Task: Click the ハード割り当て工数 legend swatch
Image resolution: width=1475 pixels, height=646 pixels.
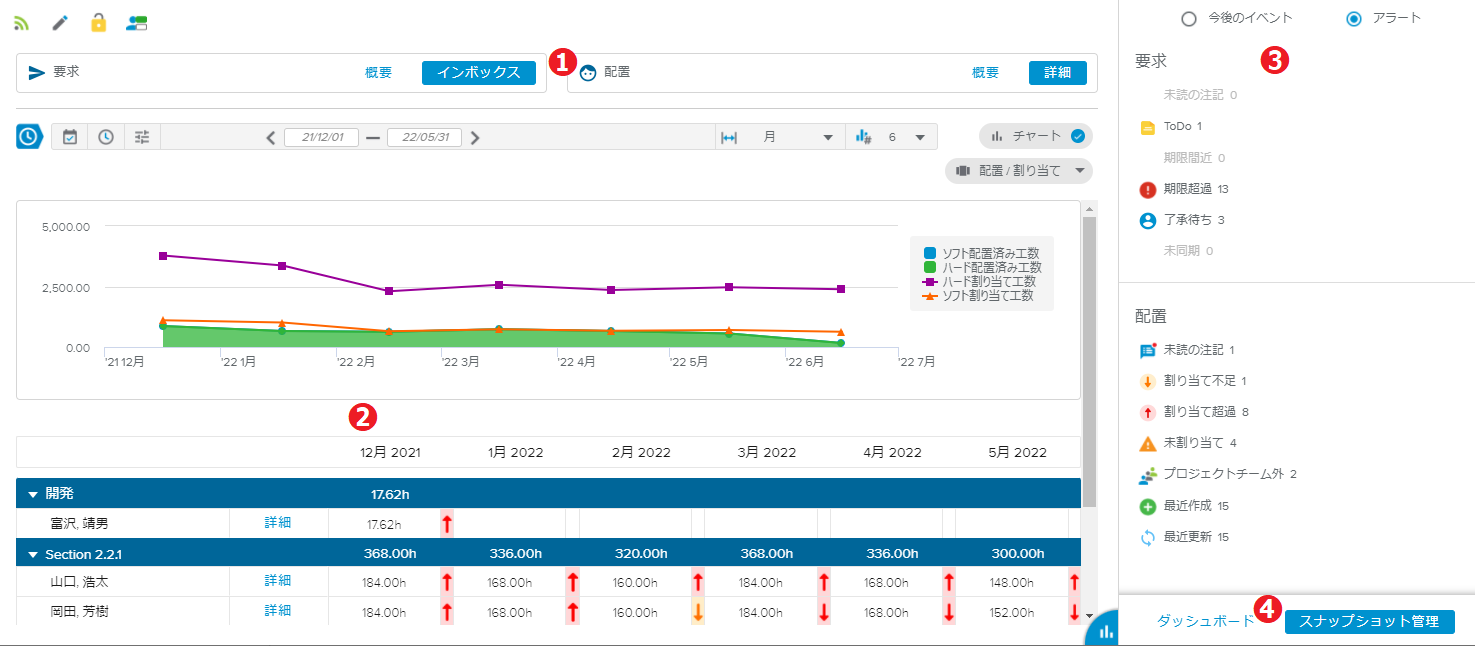Action: point(930,282)
